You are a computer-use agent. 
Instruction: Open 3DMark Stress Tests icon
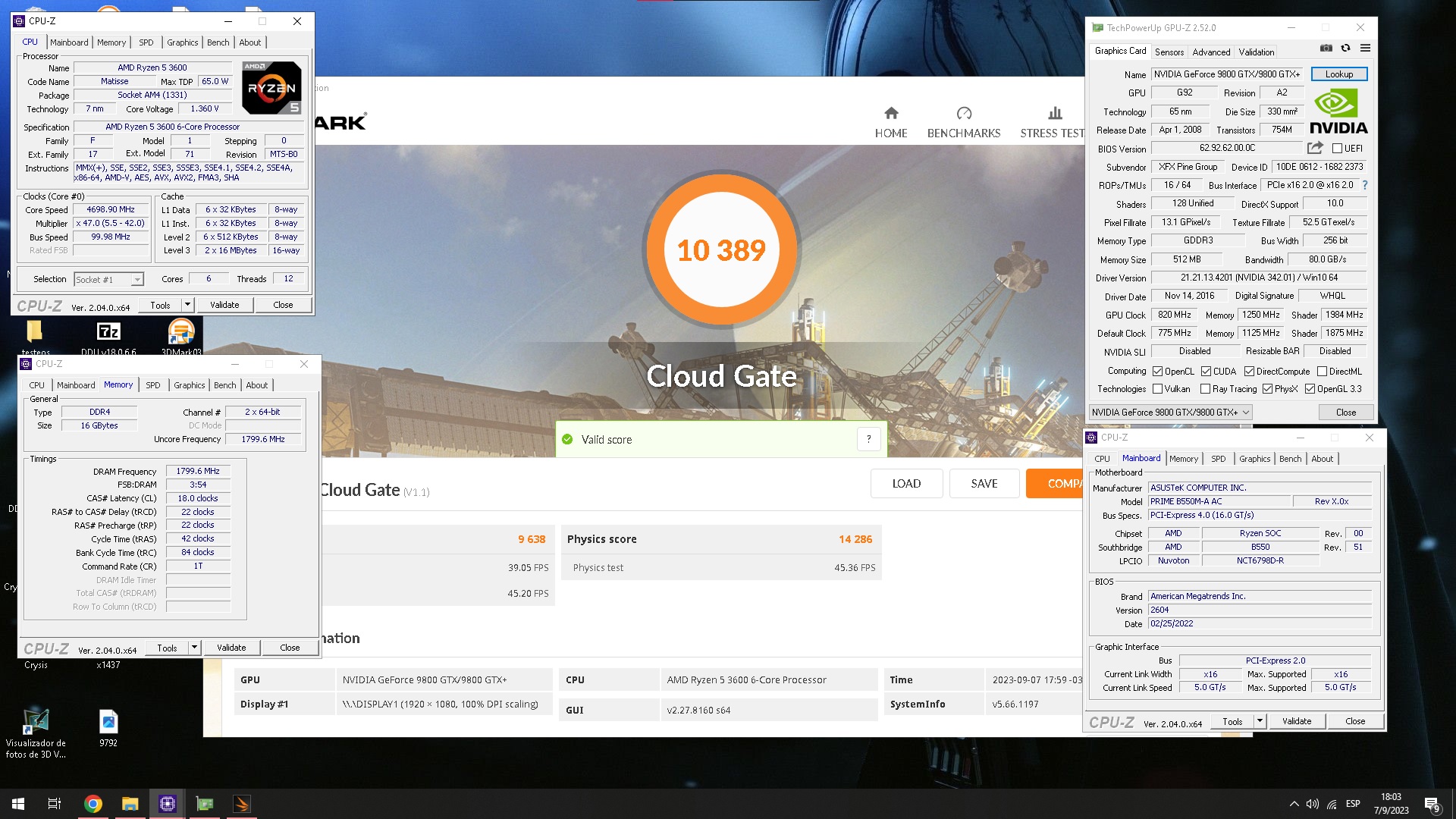(1055, 113)
